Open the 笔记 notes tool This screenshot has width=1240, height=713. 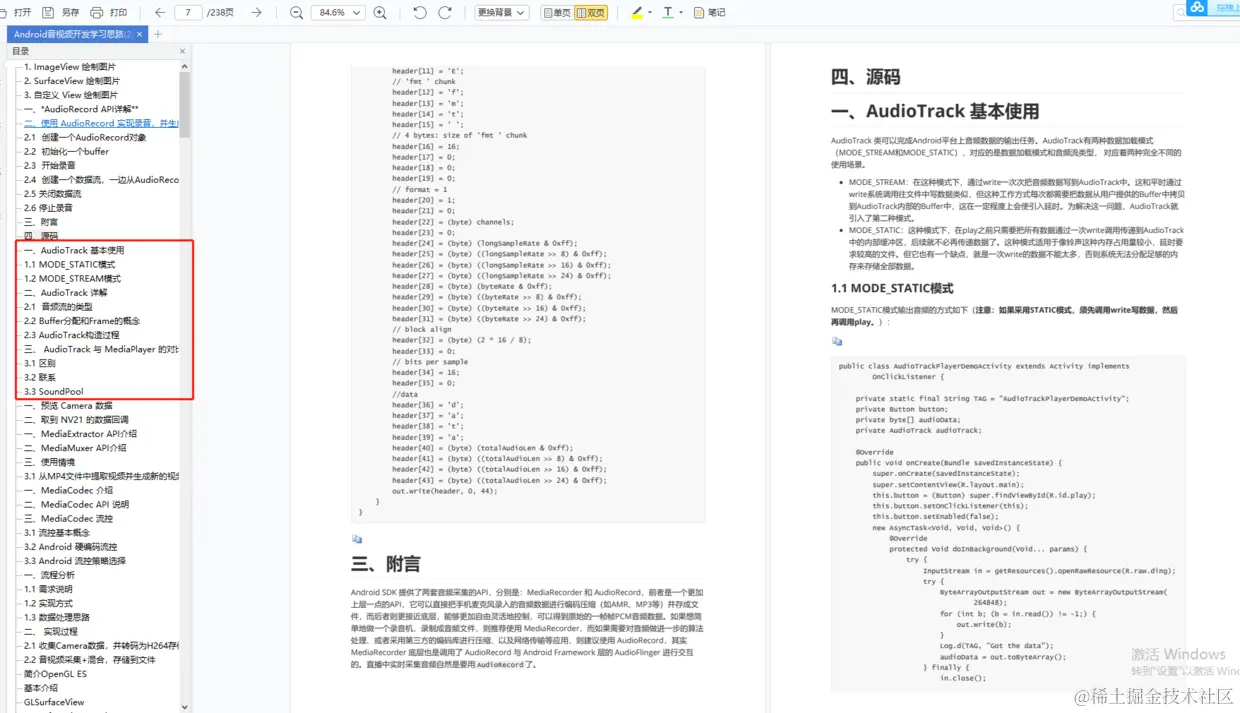pos(710,13)
